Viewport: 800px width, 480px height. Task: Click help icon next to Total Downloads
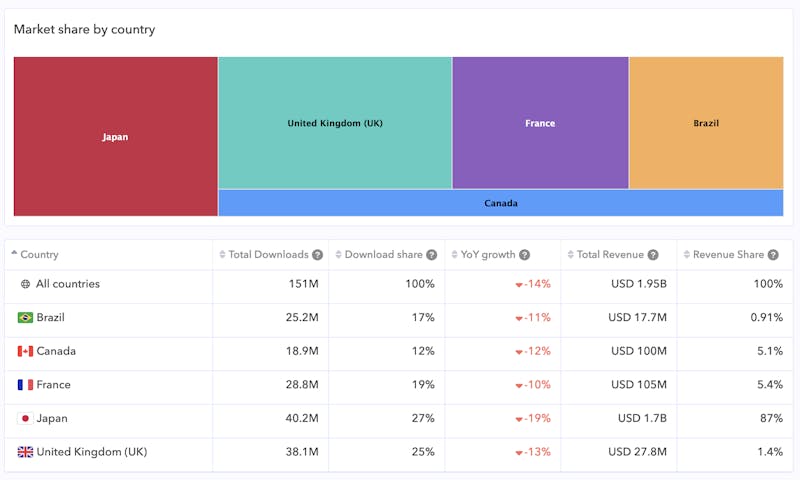pos(317,255)
